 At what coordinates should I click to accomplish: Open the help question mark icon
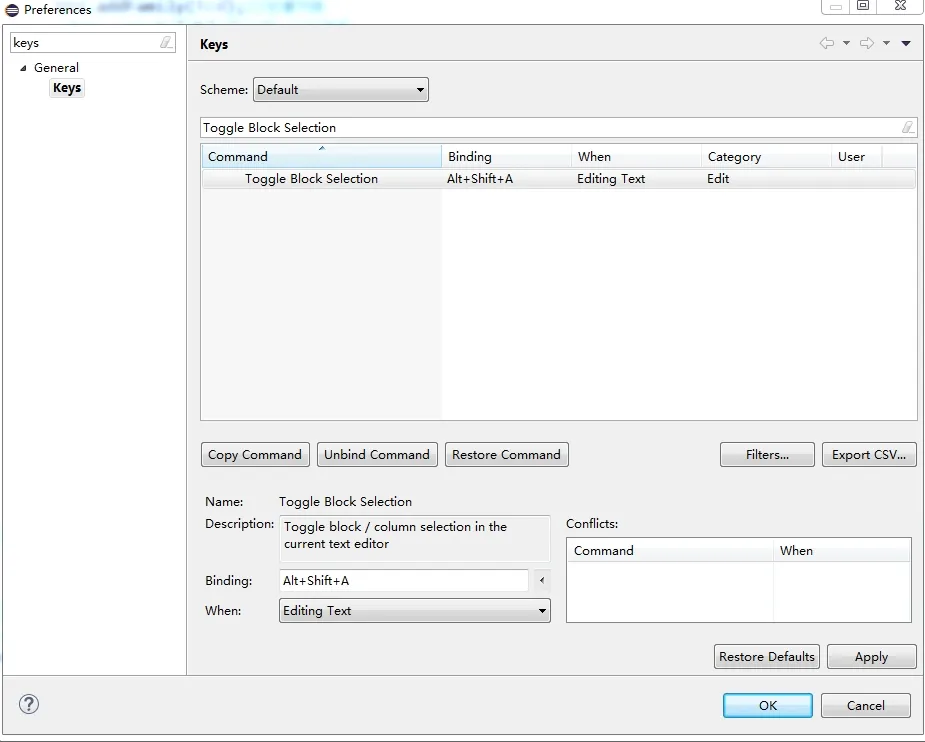pos(29,704)
